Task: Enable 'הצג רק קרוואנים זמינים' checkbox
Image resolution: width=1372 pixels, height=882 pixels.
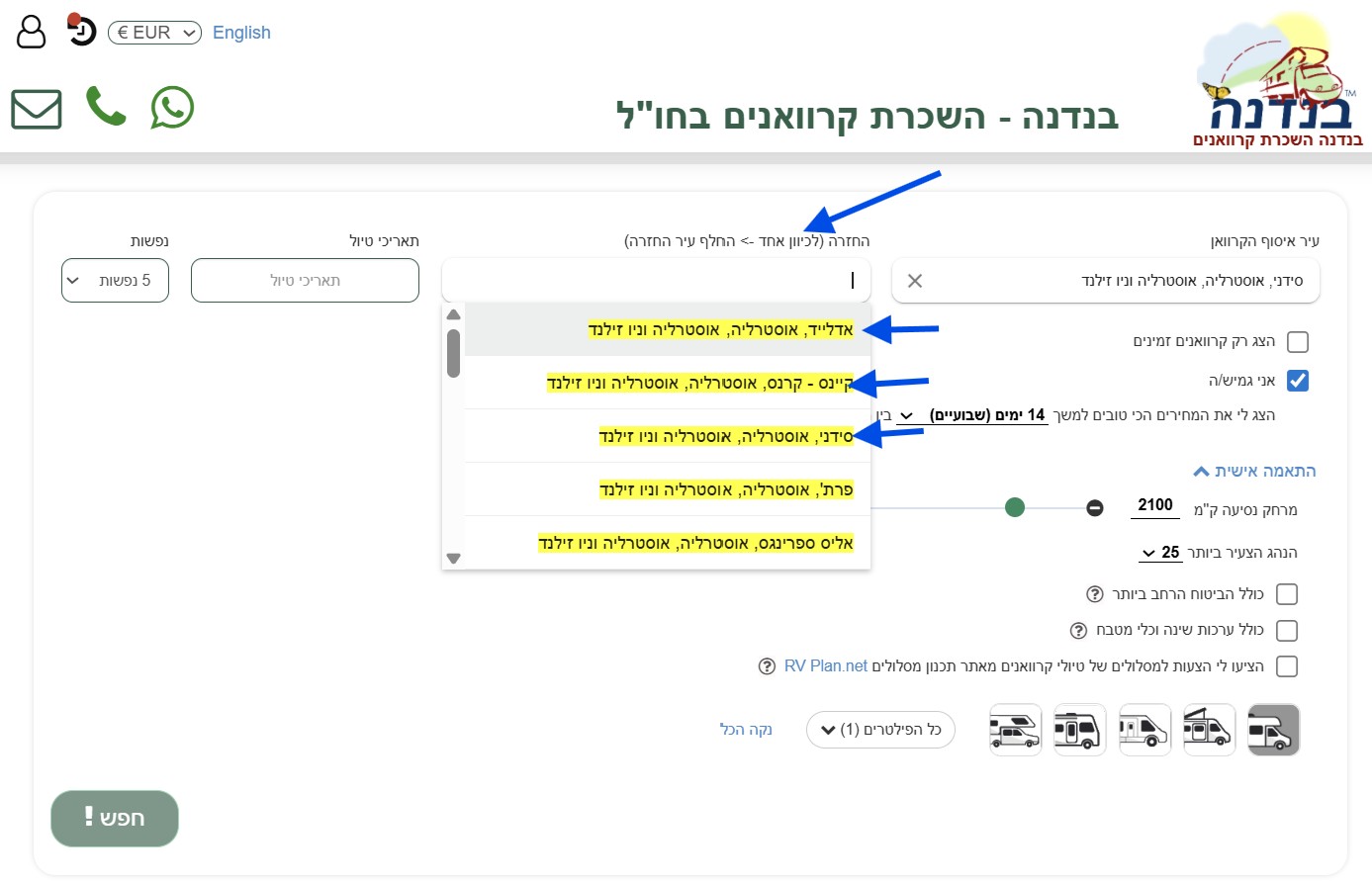Action: click(x=1298, y=342)
